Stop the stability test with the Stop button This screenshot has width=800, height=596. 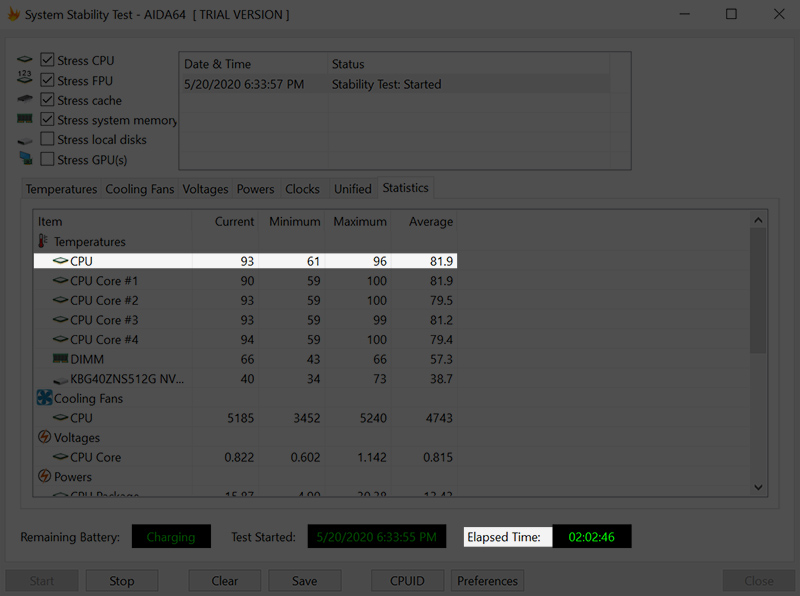(121, 581)
